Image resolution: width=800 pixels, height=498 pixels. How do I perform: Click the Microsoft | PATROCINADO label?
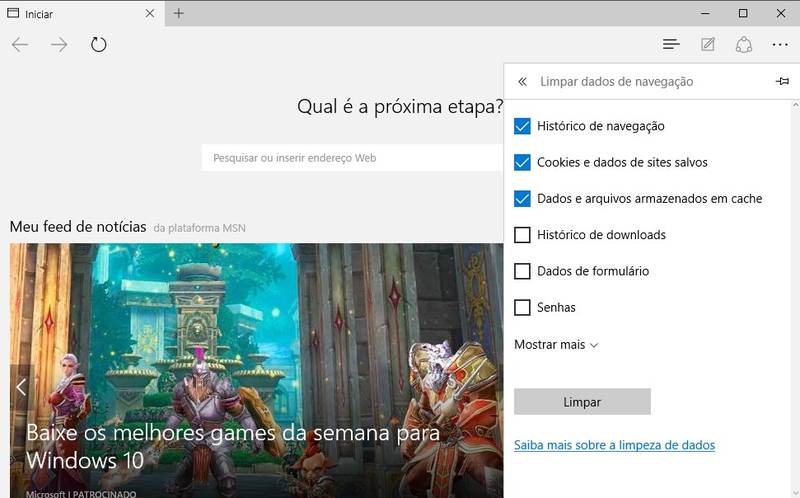81,494
